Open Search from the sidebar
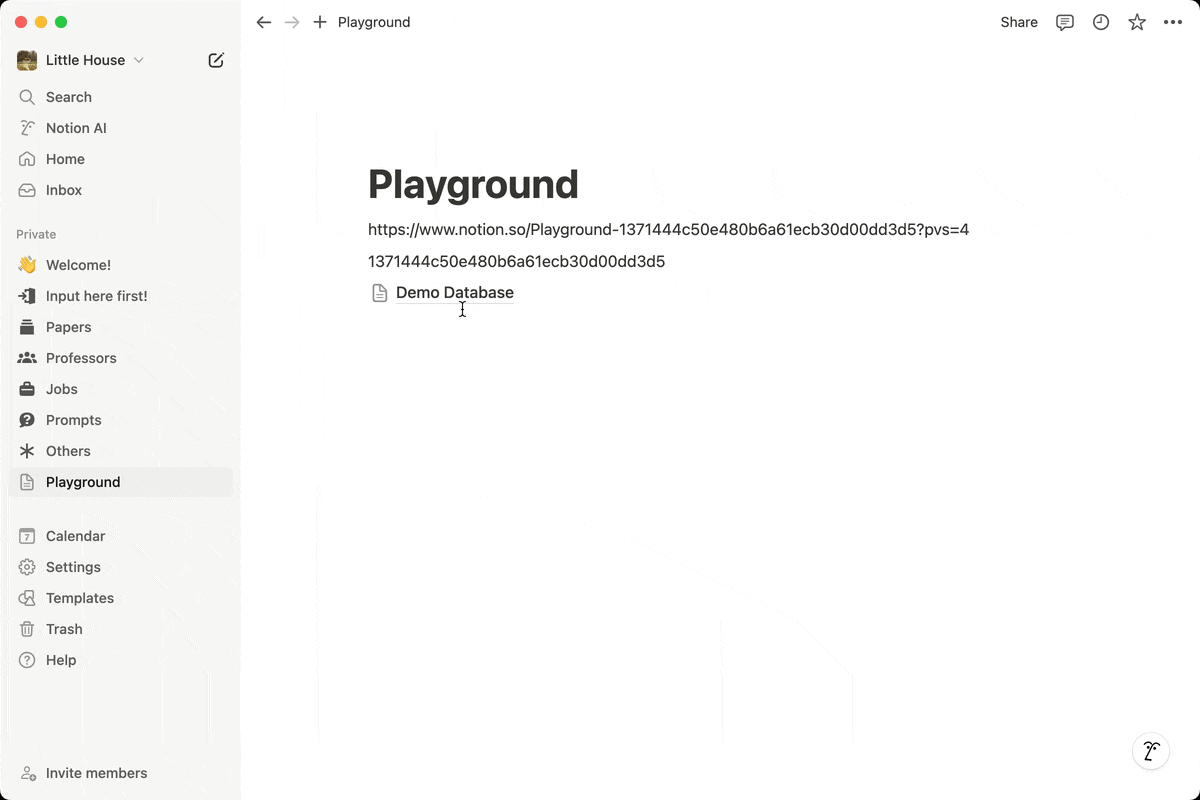Screen dimensions: 1200x800 (x=68, y=96)
